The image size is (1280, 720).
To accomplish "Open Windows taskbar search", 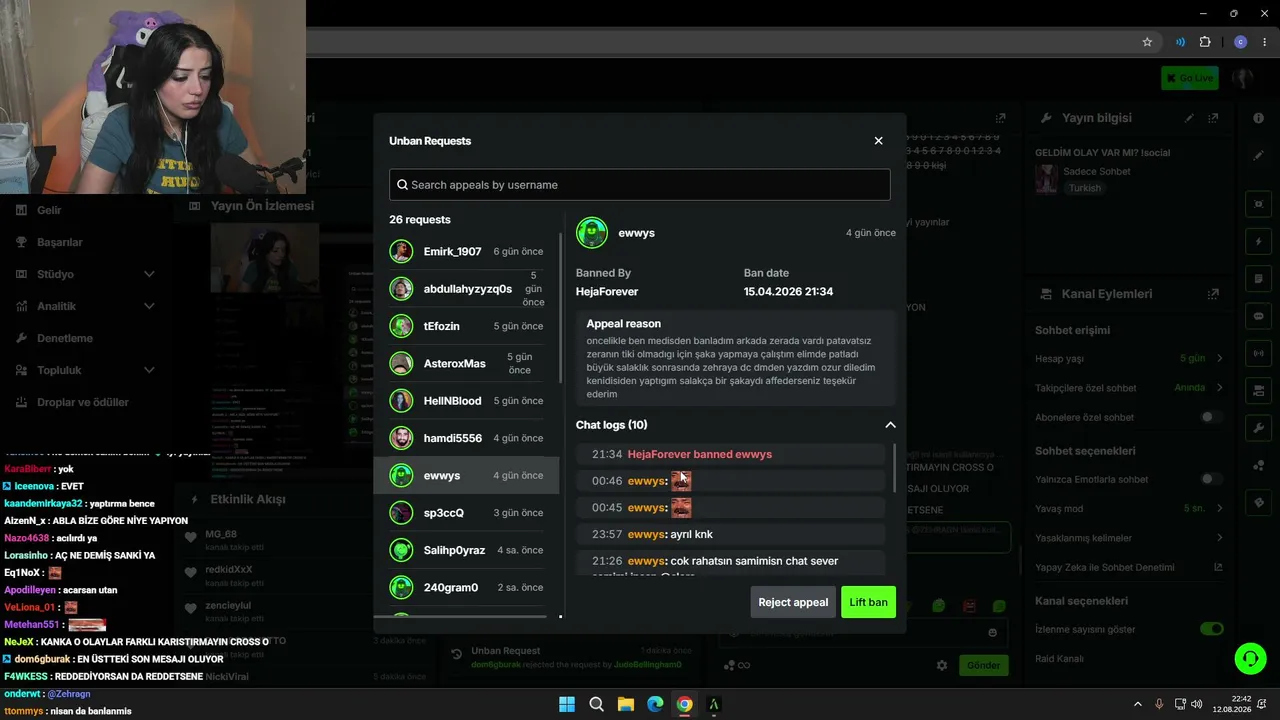I will pyautogui.click(x=596, y=704).
